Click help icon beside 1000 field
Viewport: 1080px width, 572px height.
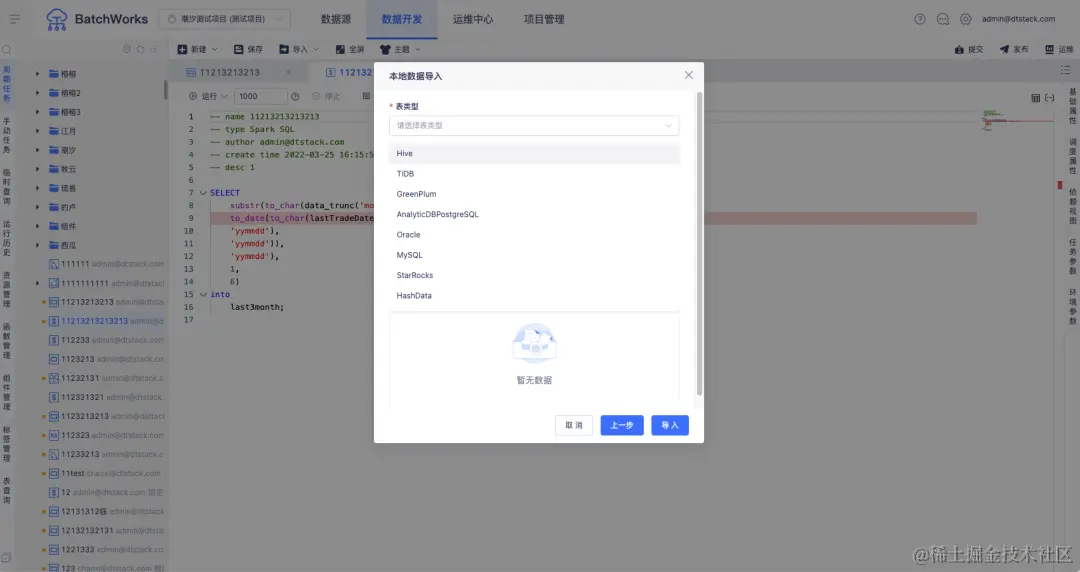(295, 96)
